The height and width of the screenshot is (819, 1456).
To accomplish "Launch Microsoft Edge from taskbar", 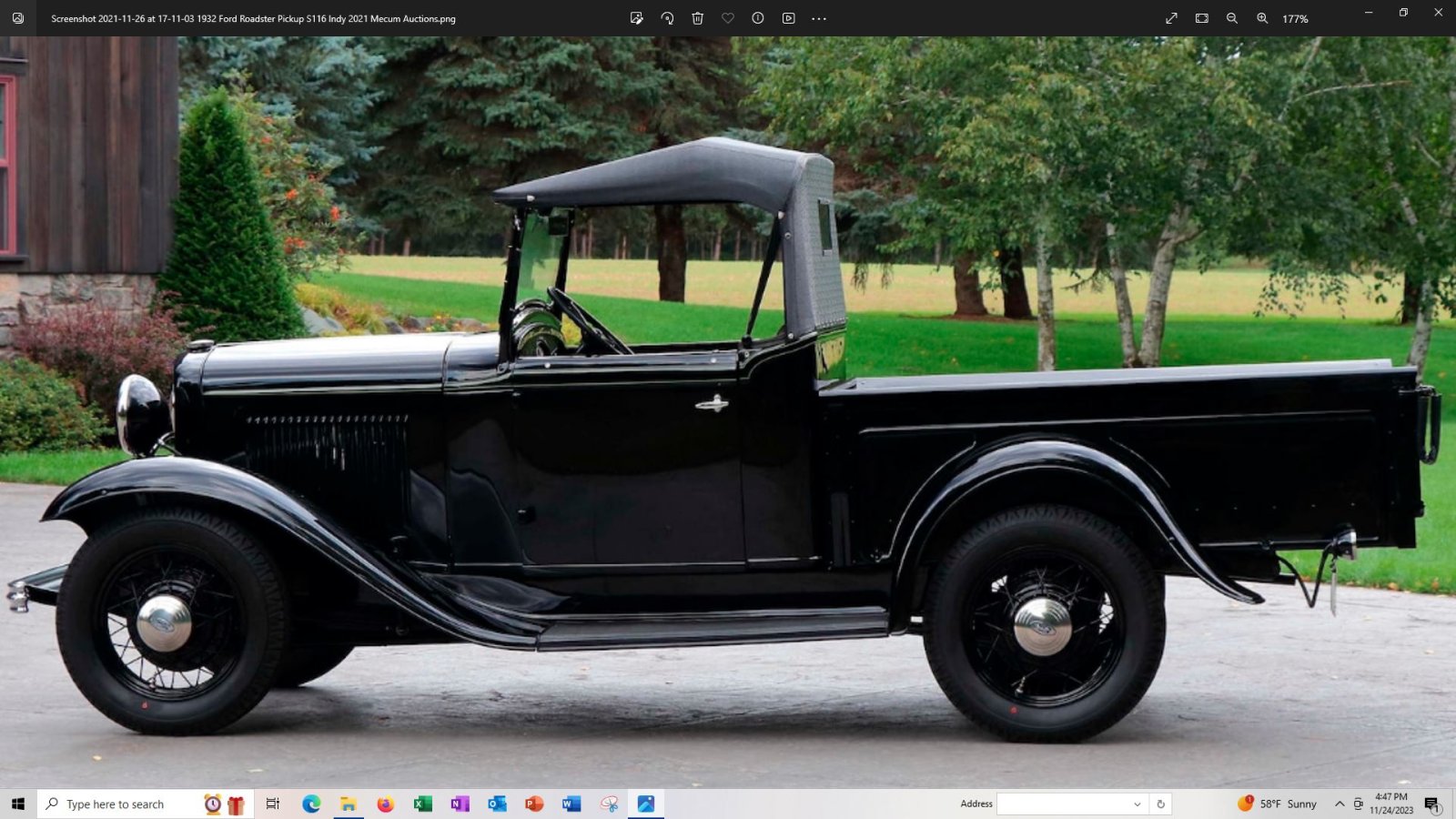I will tap(311, 804).
